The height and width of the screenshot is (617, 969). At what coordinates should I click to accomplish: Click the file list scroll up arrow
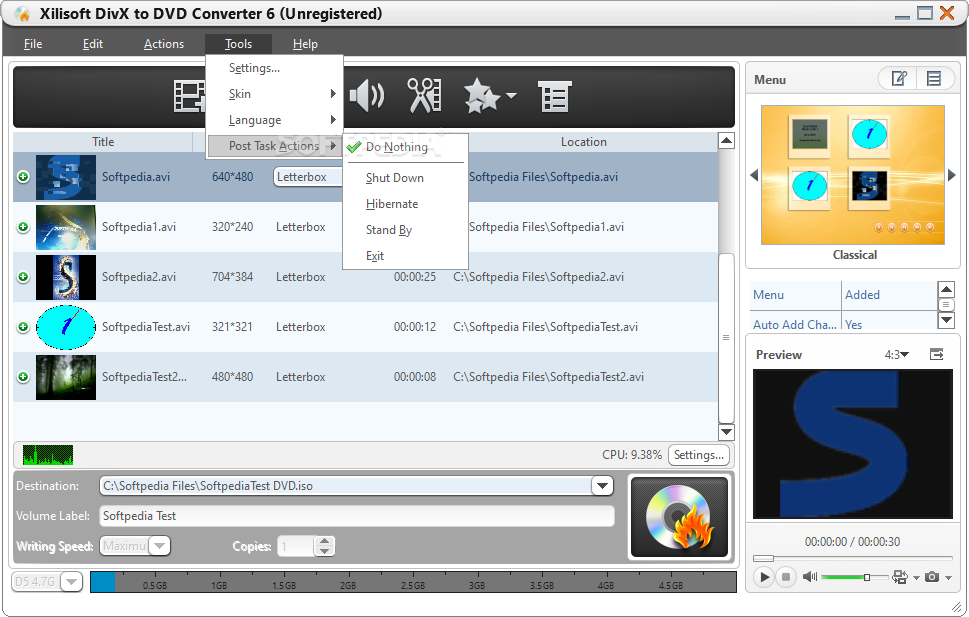tap(726, 141)
